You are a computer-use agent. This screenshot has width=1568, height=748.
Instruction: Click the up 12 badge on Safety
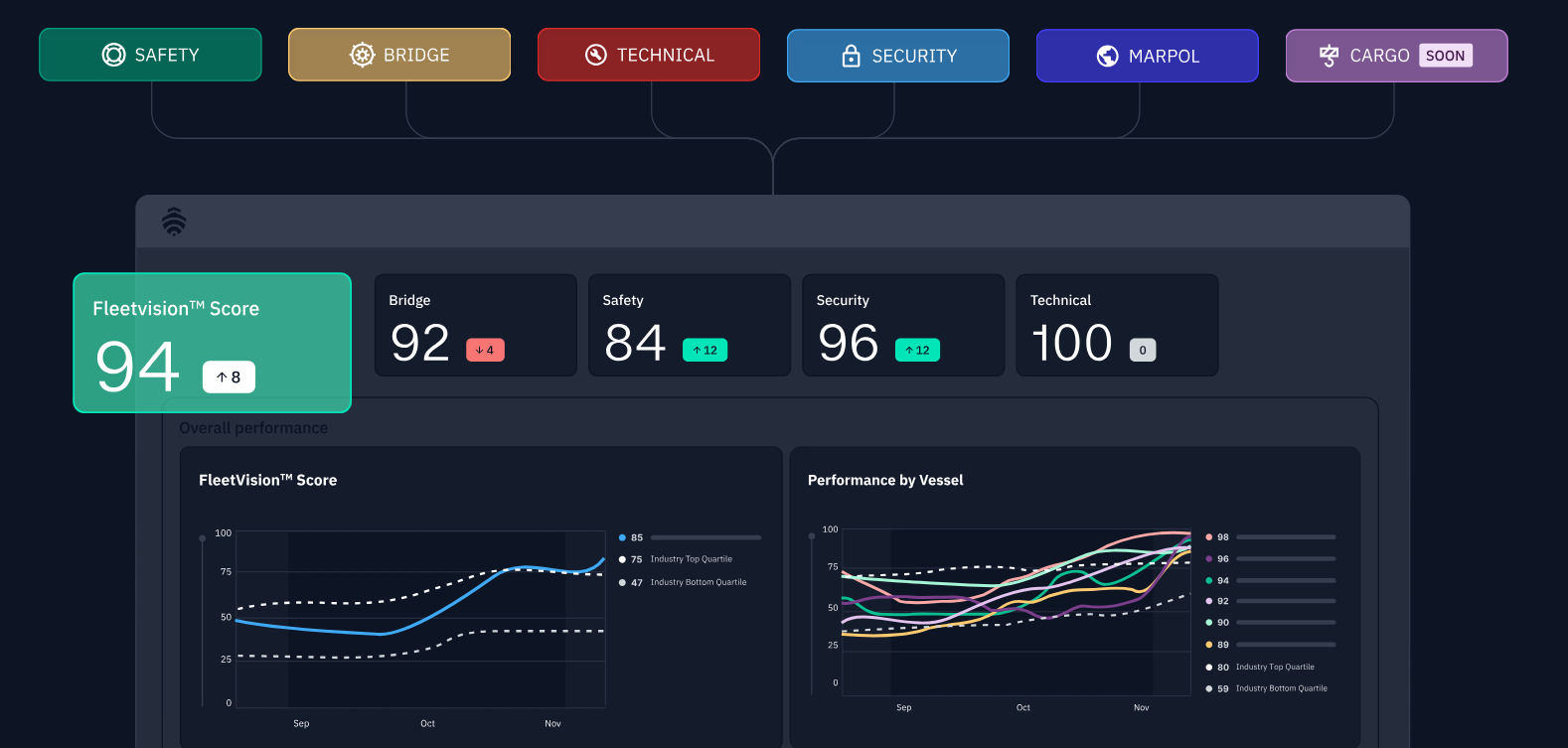[x=705, y=350]
